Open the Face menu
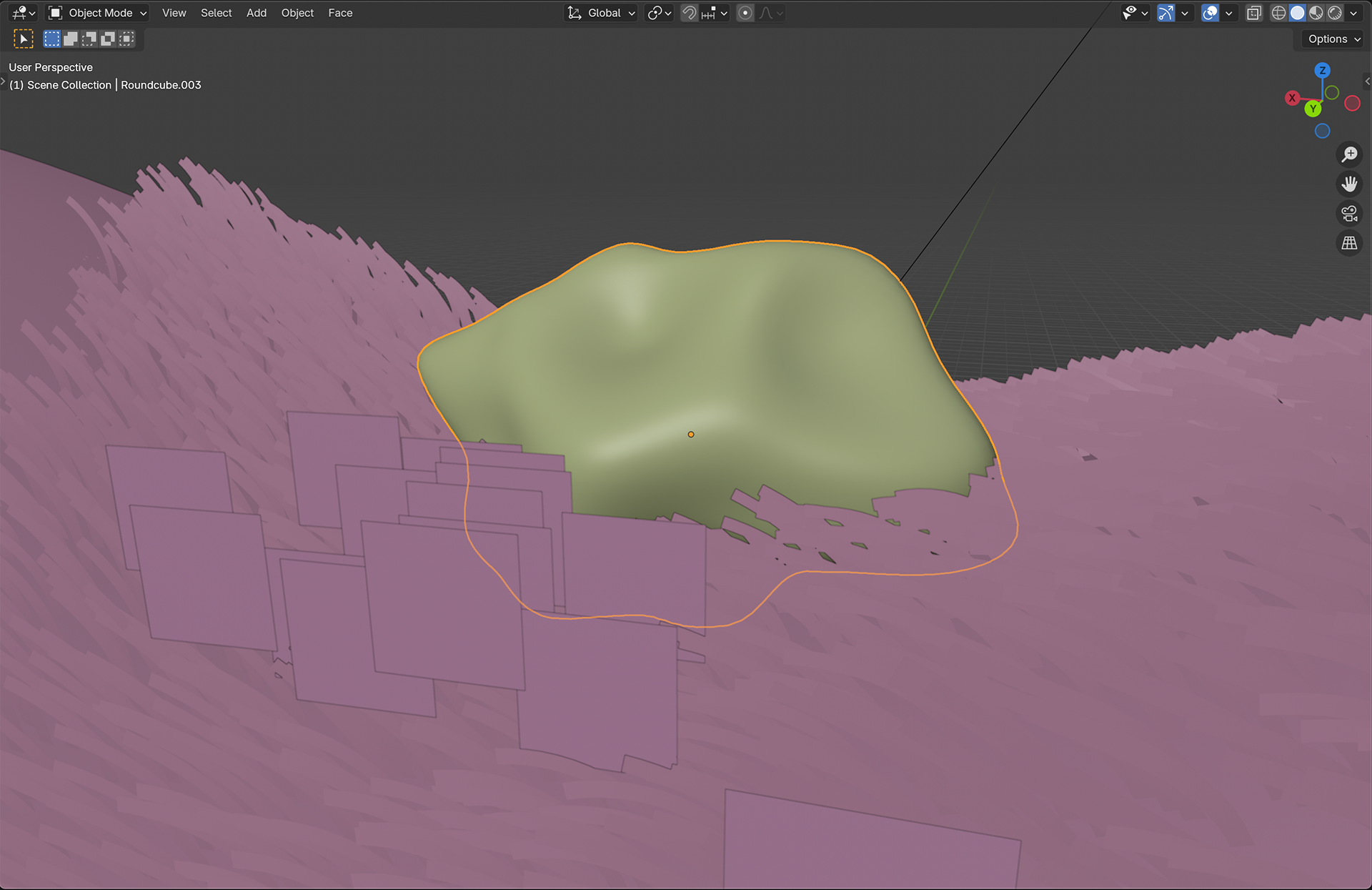Image resolution: width=1372 pixels, height=890 pixels. (x=340, y=13)
